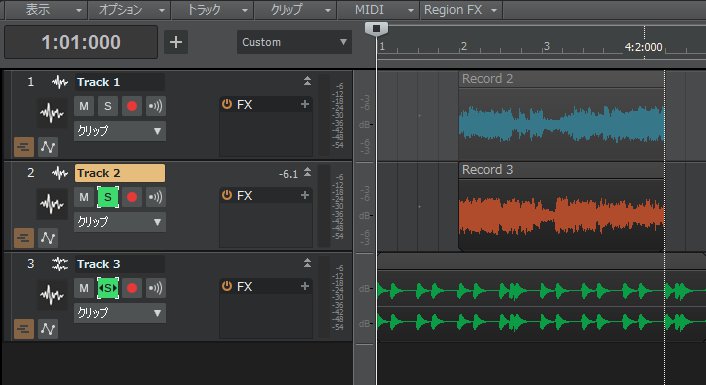The width and height of the screenshot is (706, 385).
Task: Enable input echo on Track 2
Action: (156, 197)
